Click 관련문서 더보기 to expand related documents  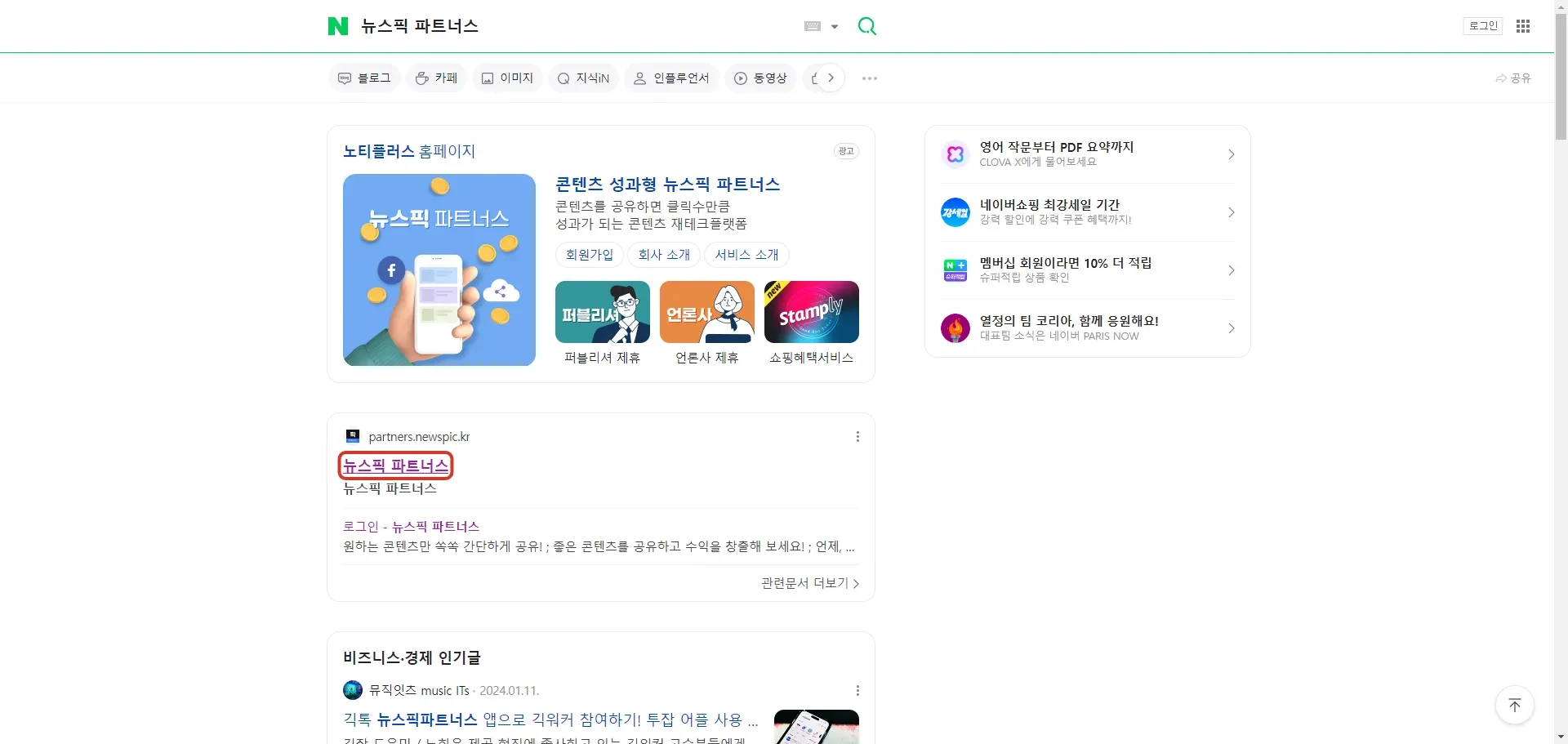(810, 583)
